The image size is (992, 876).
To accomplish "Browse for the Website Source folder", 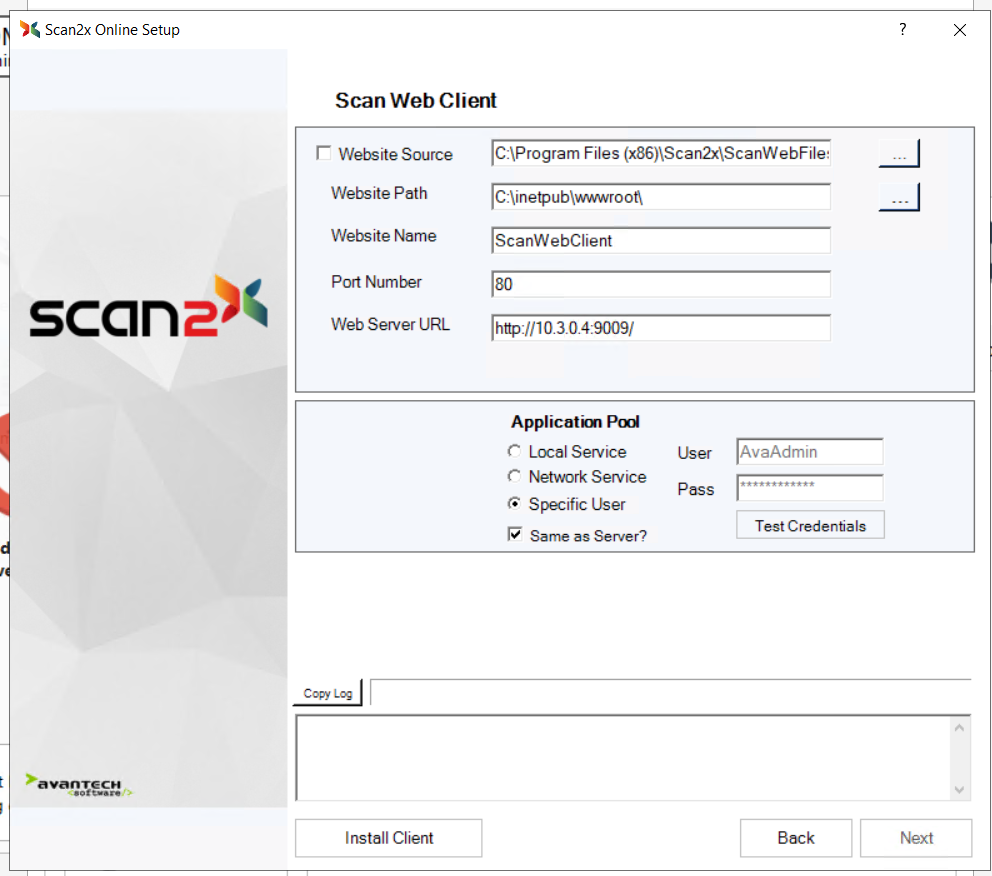I will pyautogui.click(x=898, y=154).
